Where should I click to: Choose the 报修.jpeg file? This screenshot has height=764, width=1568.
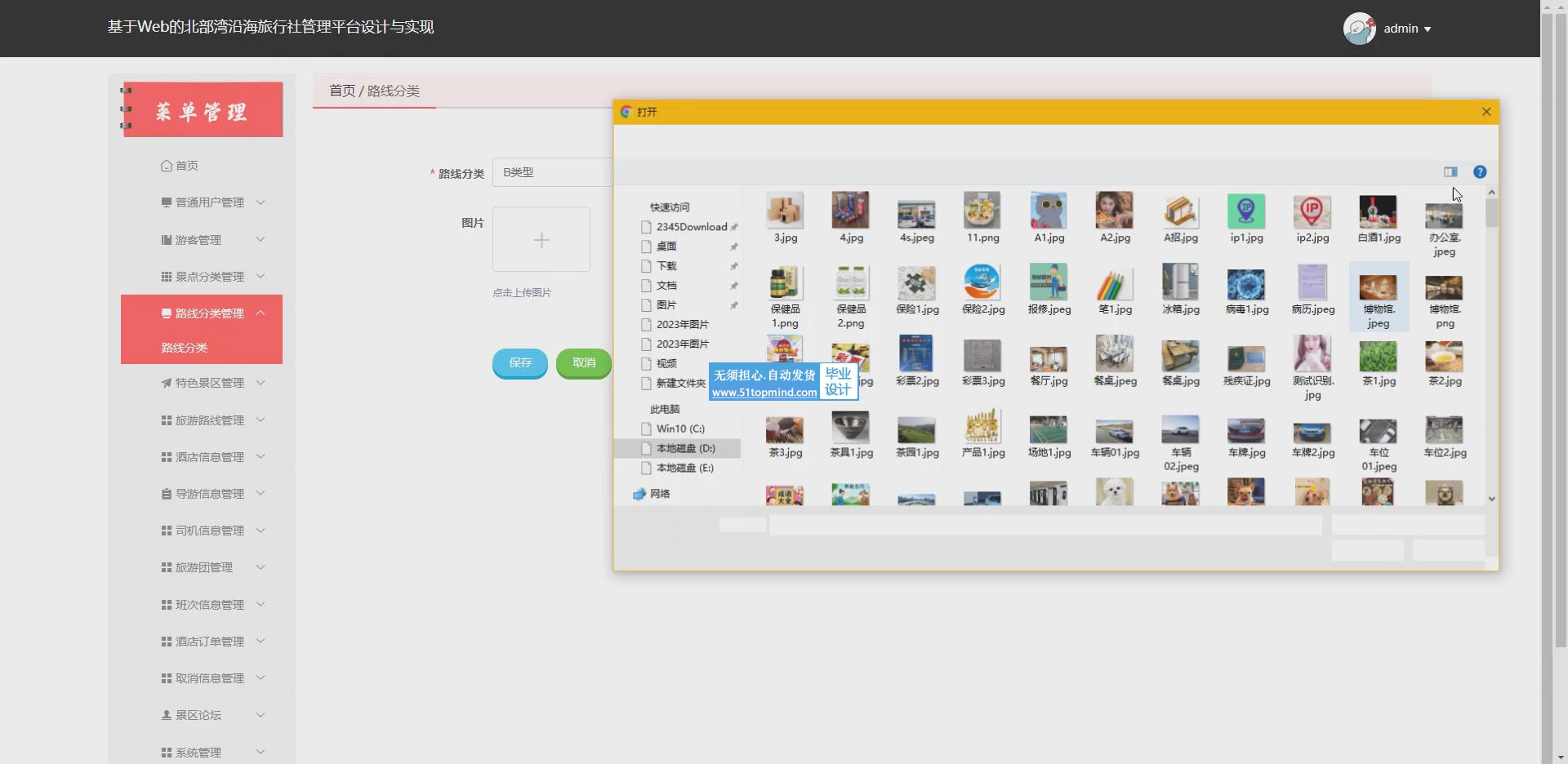coord(1049,290)
